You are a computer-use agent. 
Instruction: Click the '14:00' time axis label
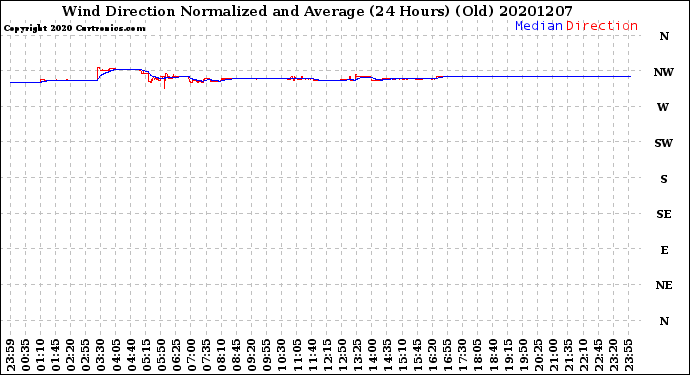pos(372,355)
